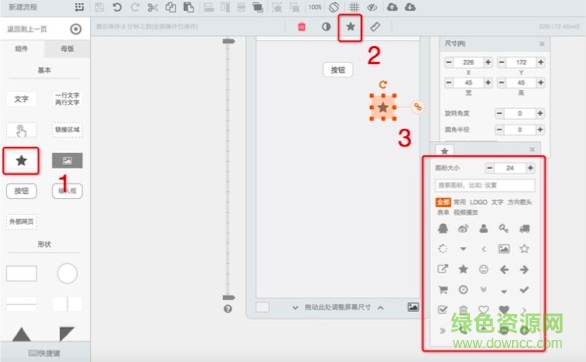586x362 pixels.
Task: Select the two-line 一行文字 component
Action: click(x=67, y=99)
